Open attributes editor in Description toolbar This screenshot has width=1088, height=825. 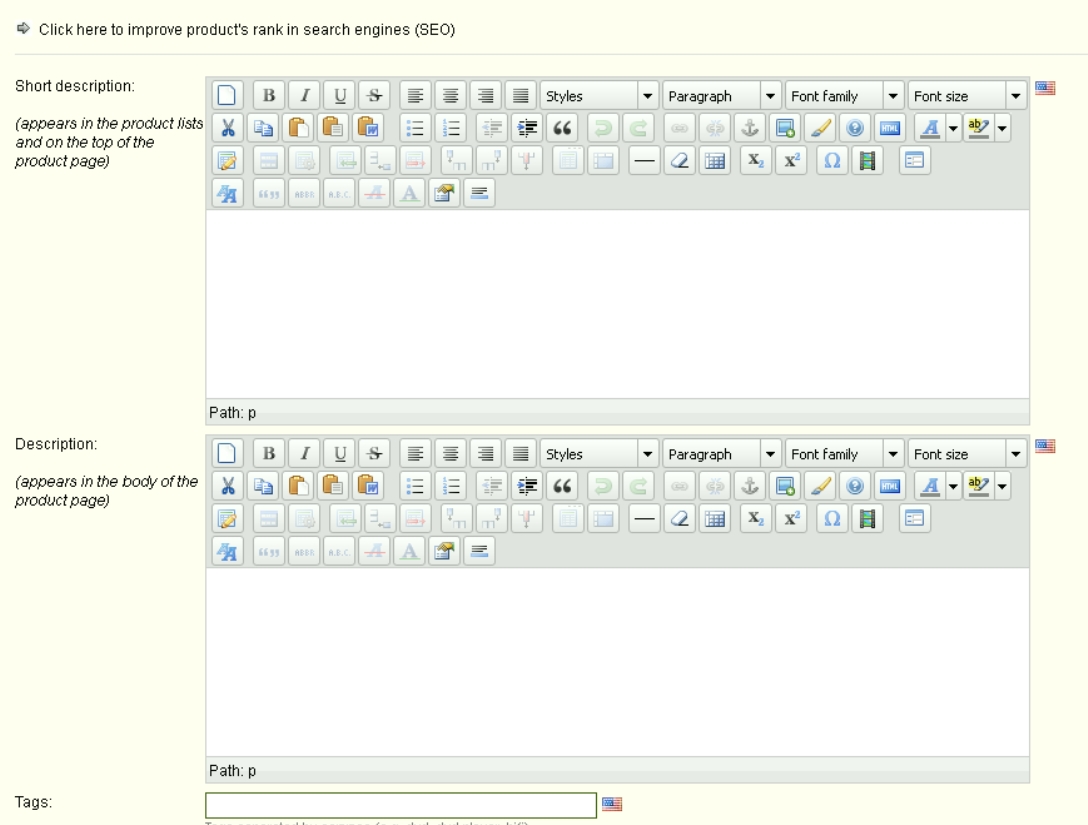pos(444,551)
